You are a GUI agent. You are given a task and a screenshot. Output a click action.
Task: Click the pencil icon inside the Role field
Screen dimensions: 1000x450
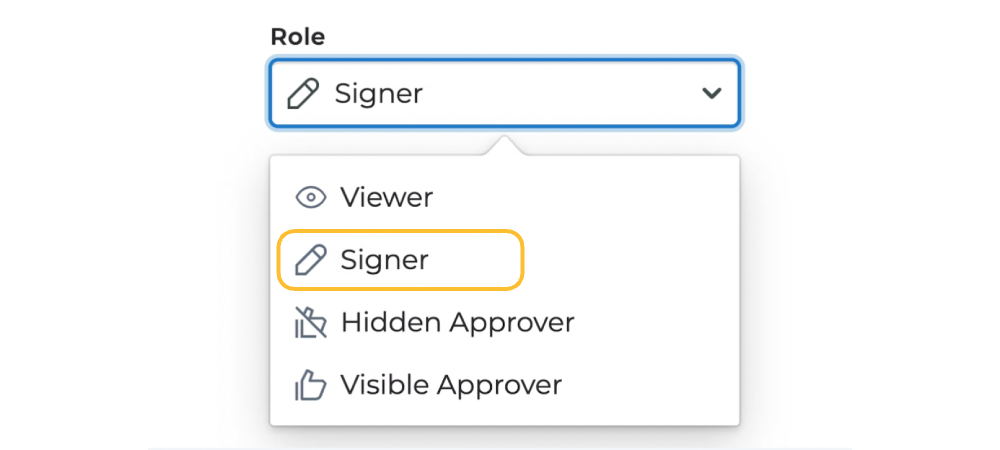pyautogui.click(x=304, y=95)
